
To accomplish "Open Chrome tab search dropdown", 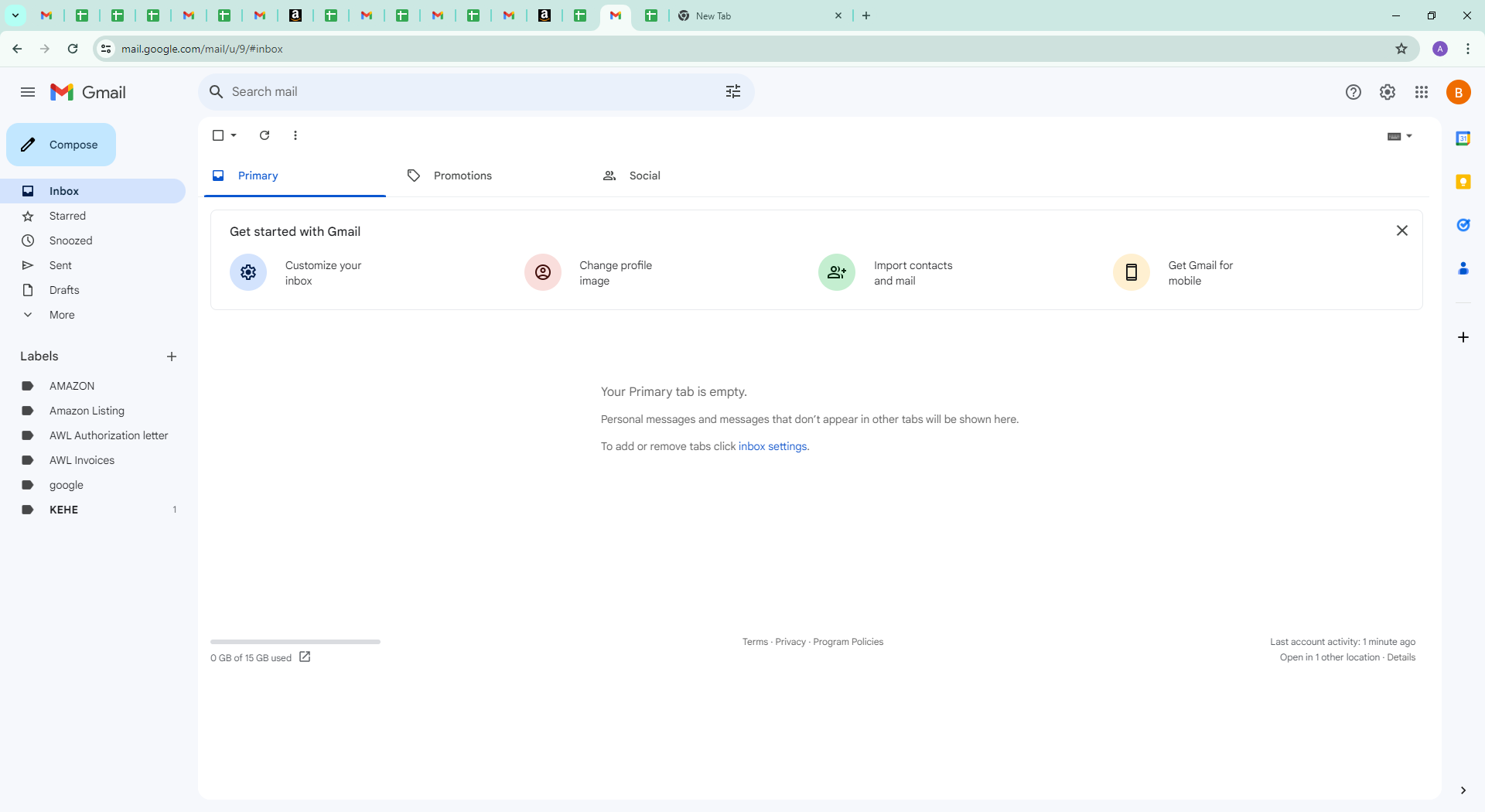I will tap(15, 15).
